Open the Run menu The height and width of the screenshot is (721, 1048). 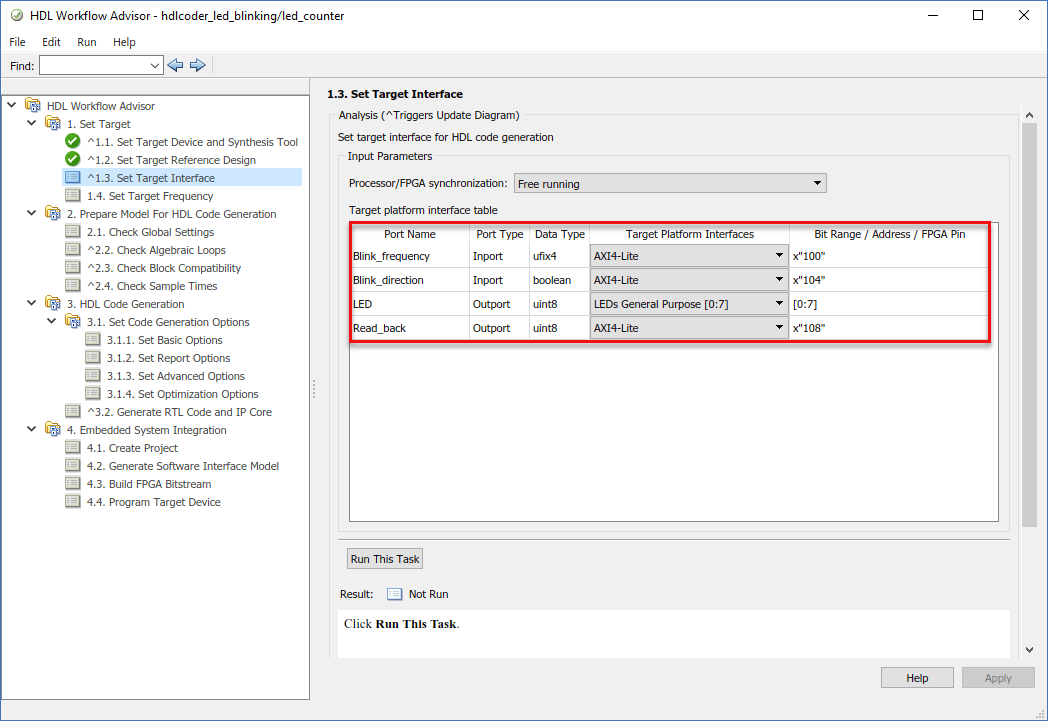(x=87, y=42)
